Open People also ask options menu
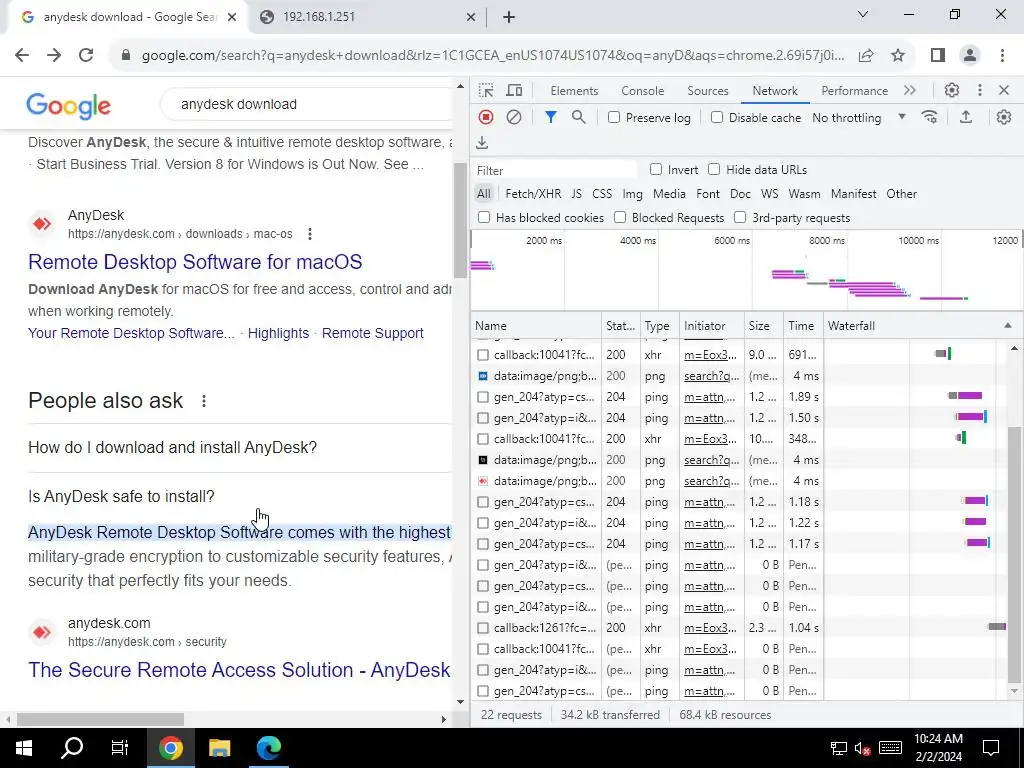This screenshot has width=1024, height=768. 204,401
